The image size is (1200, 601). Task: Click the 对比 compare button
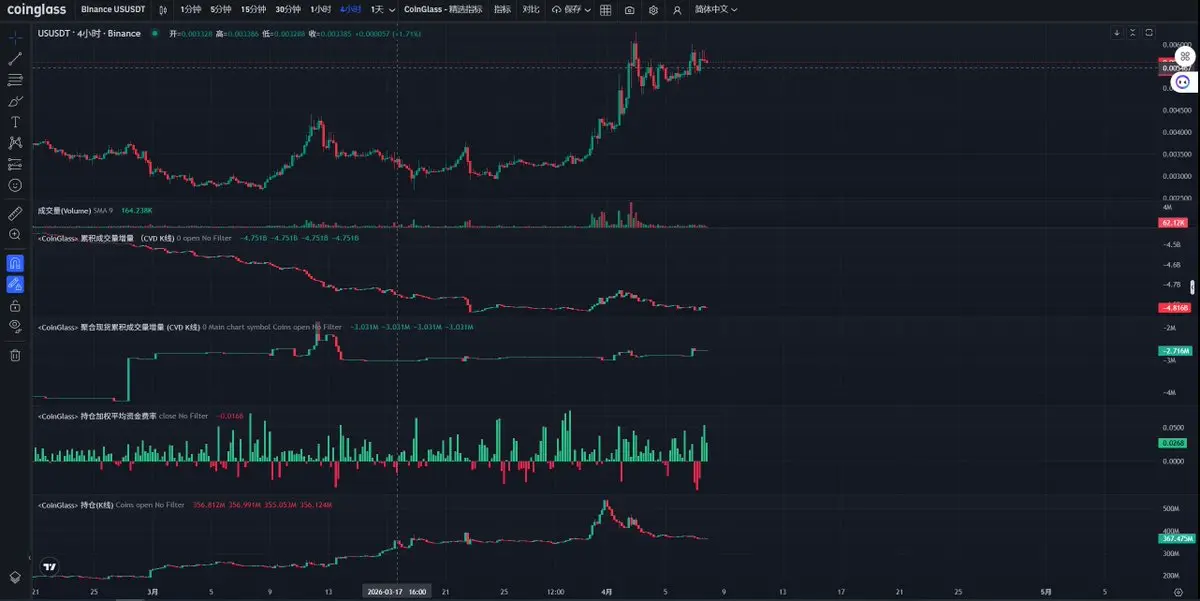click(531, 9)
